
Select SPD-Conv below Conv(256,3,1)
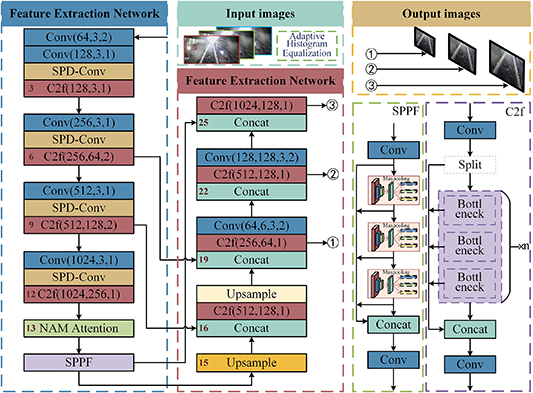tap(79, 139)
